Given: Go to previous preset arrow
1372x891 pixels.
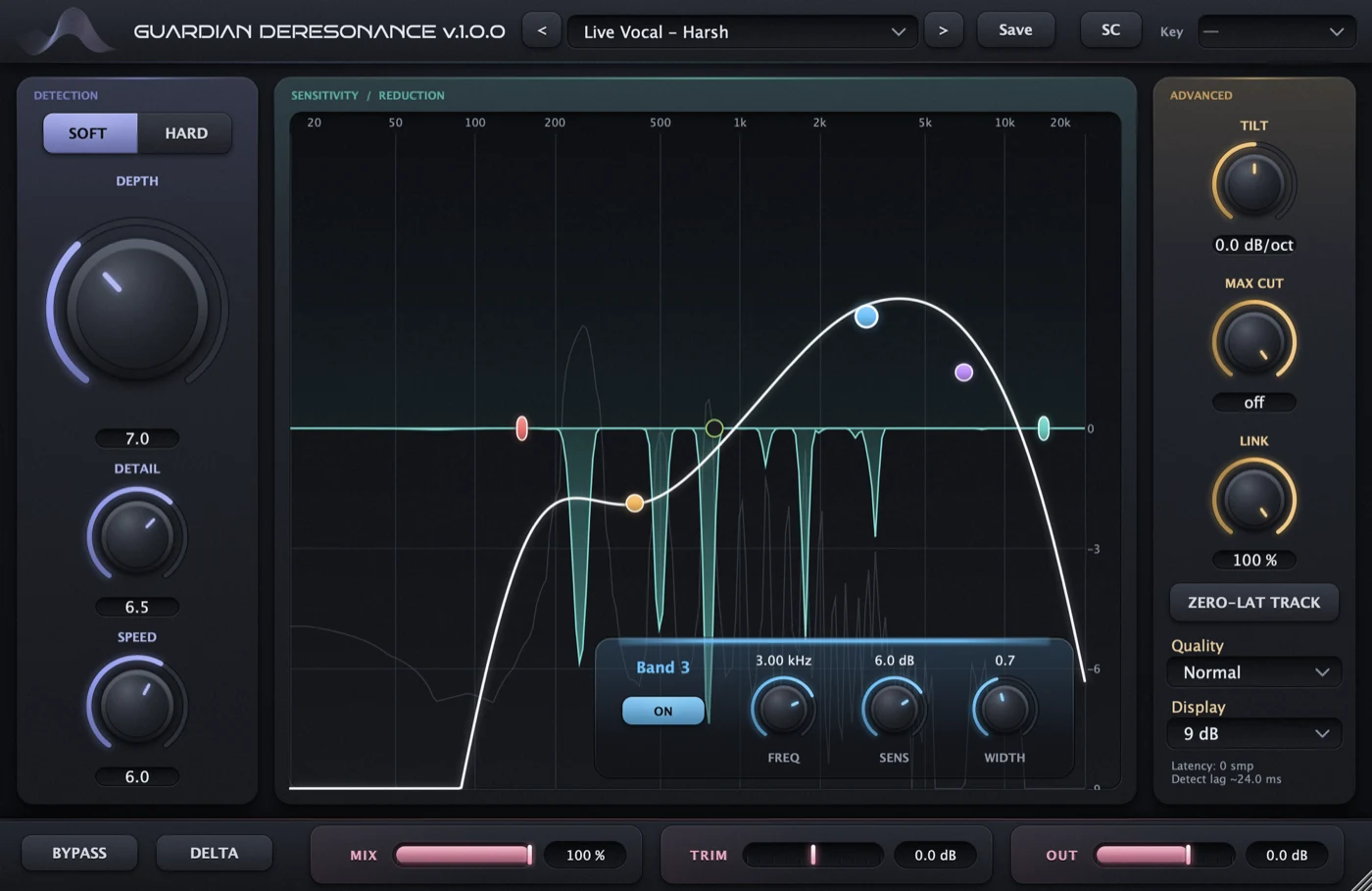Looking at the screenshot, I should pos(542,30).
